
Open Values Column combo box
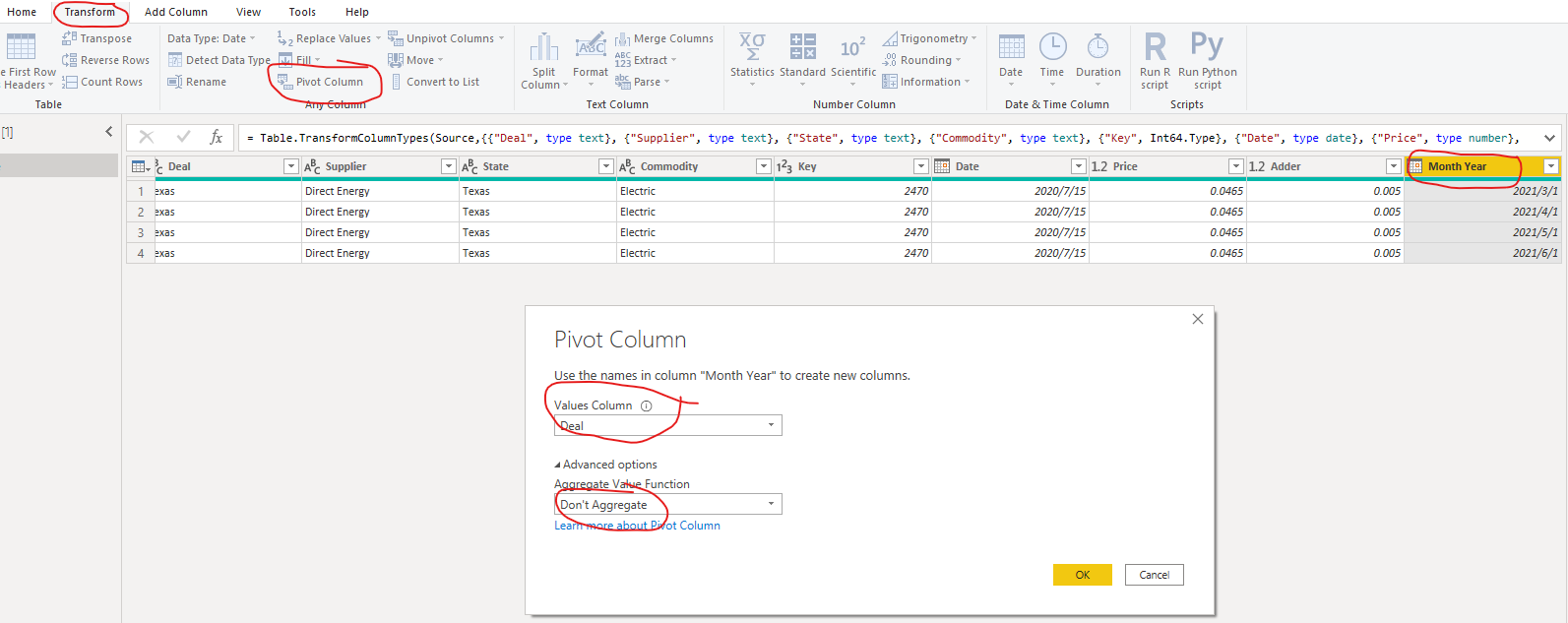pos(668,425)
